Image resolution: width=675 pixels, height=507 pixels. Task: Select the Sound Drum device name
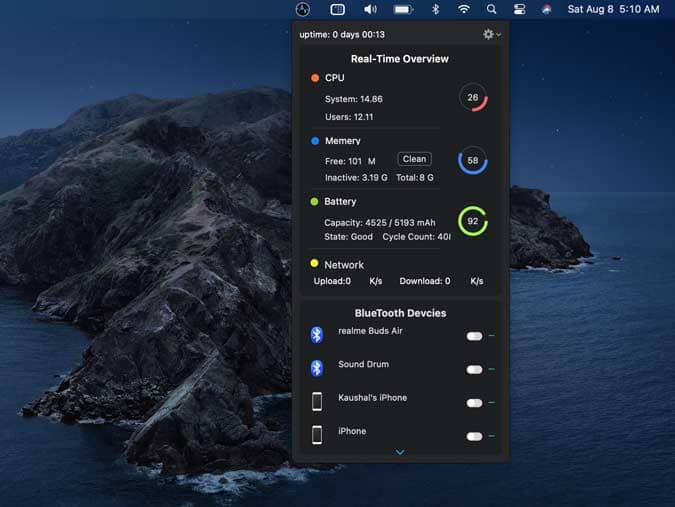(x=363, y=365)
